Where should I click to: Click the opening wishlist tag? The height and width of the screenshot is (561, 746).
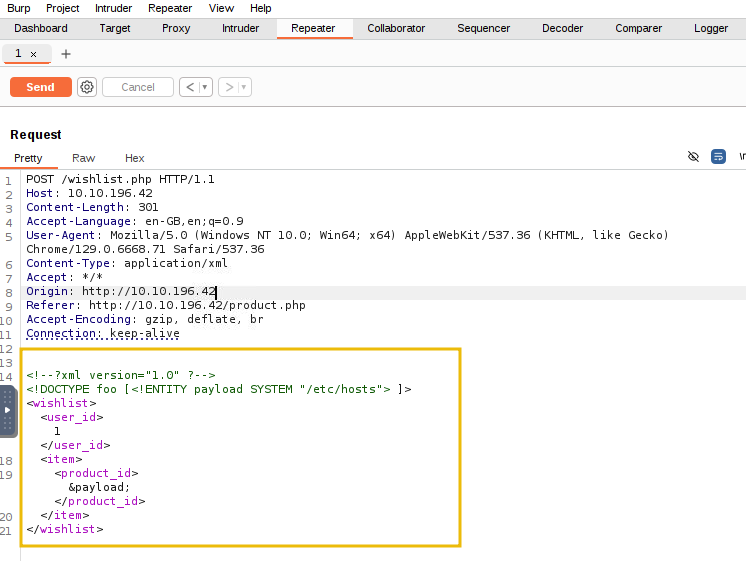pyautogui.click(x=61, y=403)
